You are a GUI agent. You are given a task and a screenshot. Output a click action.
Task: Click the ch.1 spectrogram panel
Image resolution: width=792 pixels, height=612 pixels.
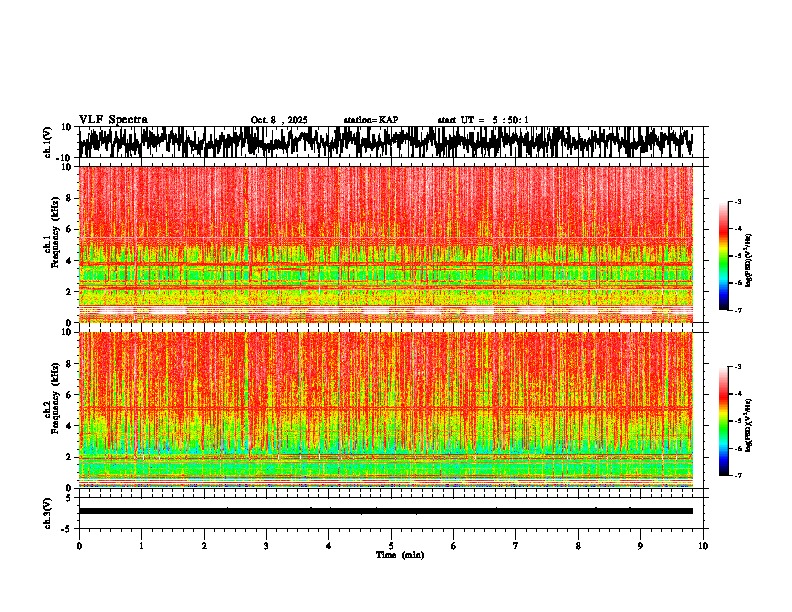click(x=385, y=244)
